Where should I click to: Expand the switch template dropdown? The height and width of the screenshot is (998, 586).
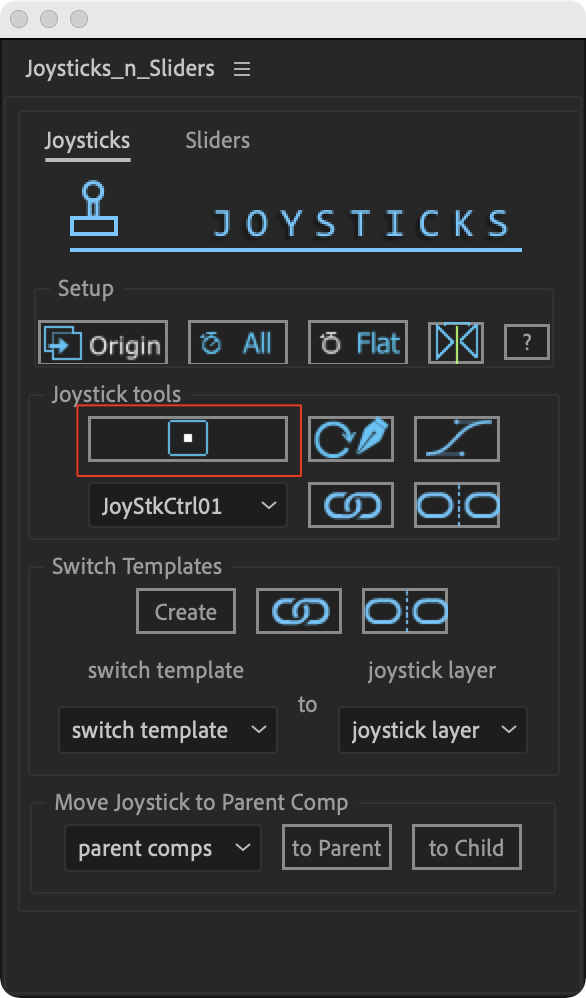(x=168, y=730)
